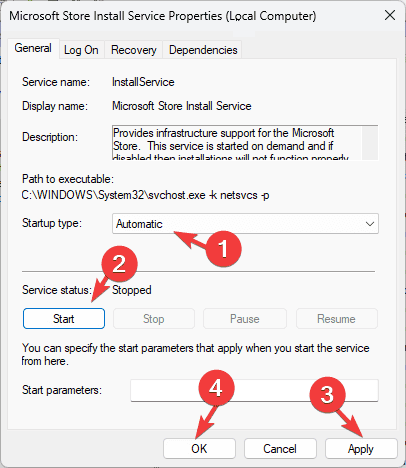Click the disabled Stop button
Image resolution: width=406 pixels, height=468 pixels.
pos(154,319)
